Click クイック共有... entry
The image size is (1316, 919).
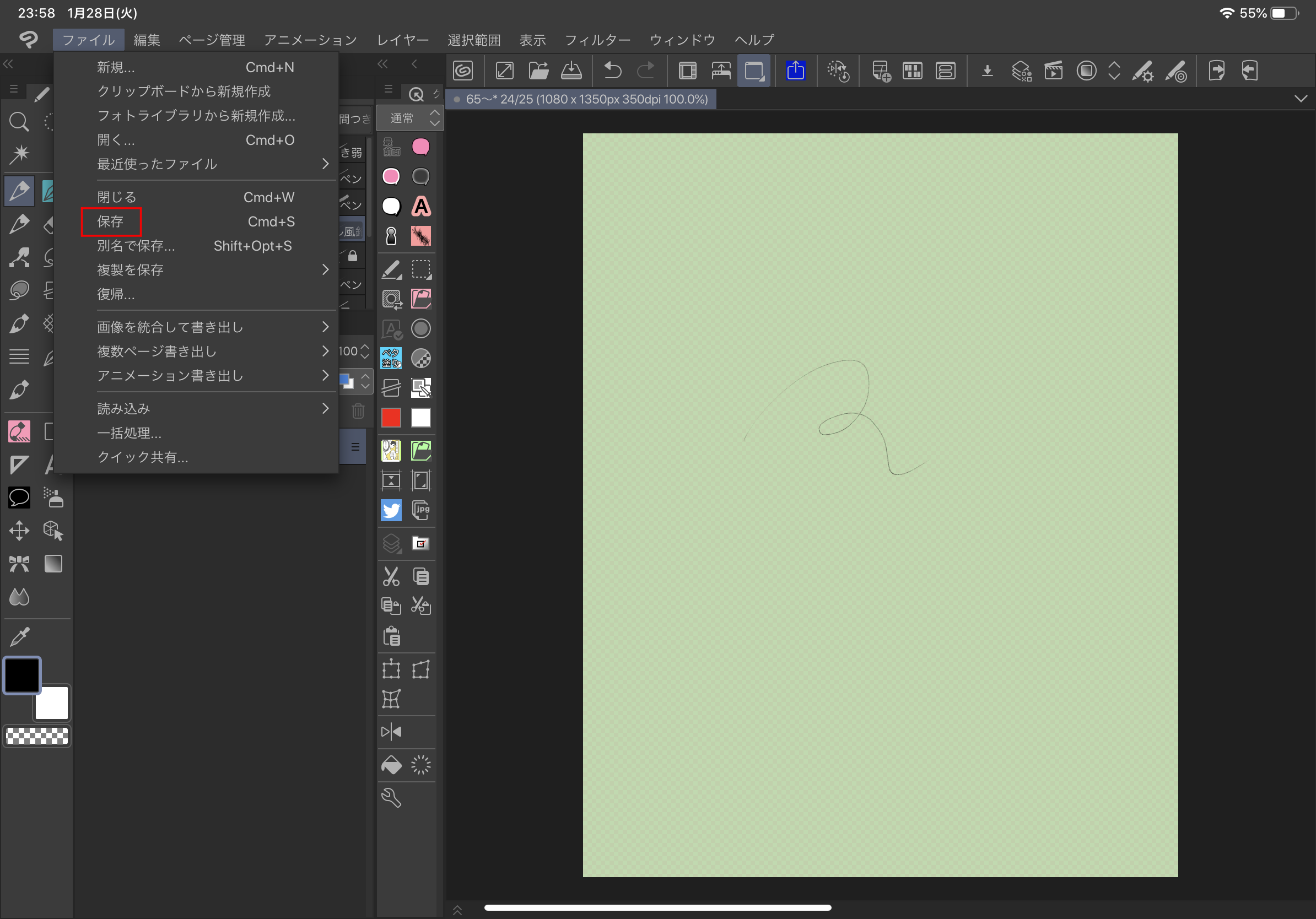coord(142,457)
